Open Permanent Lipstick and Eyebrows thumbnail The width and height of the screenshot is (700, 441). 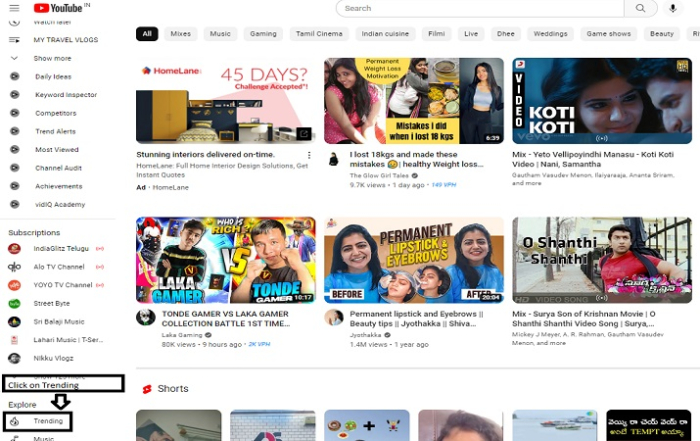coord(414,260)
